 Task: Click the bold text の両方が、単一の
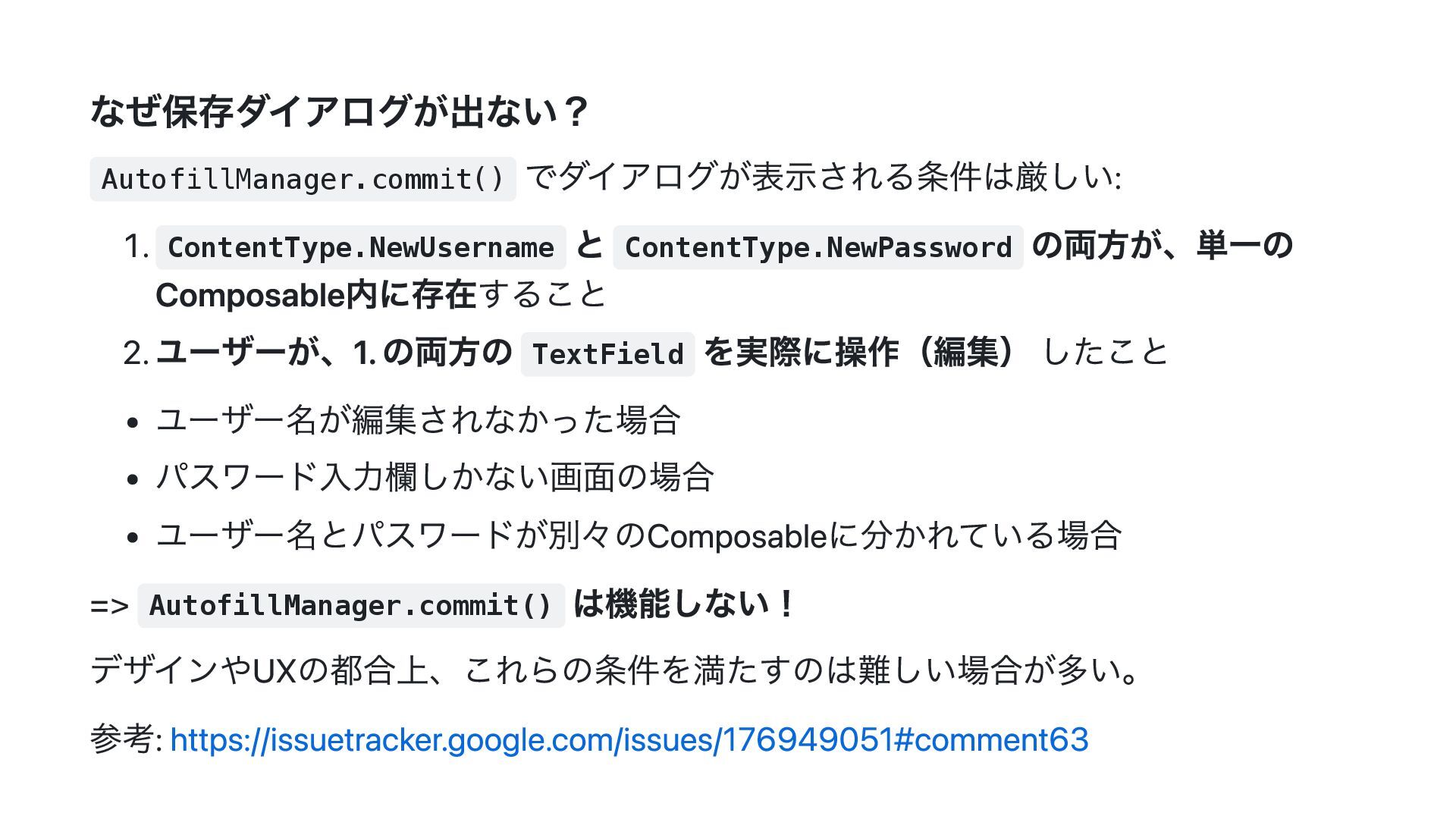click(1163, 246)
